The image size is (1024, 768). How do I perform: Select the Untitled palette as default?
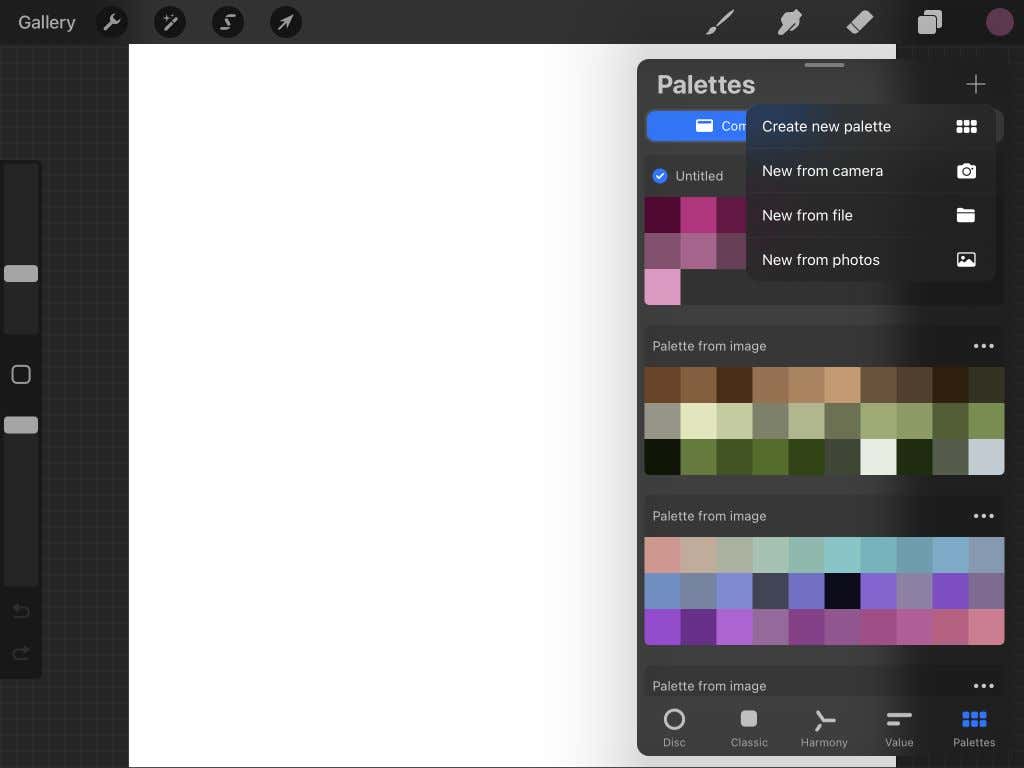click(660, 176)
